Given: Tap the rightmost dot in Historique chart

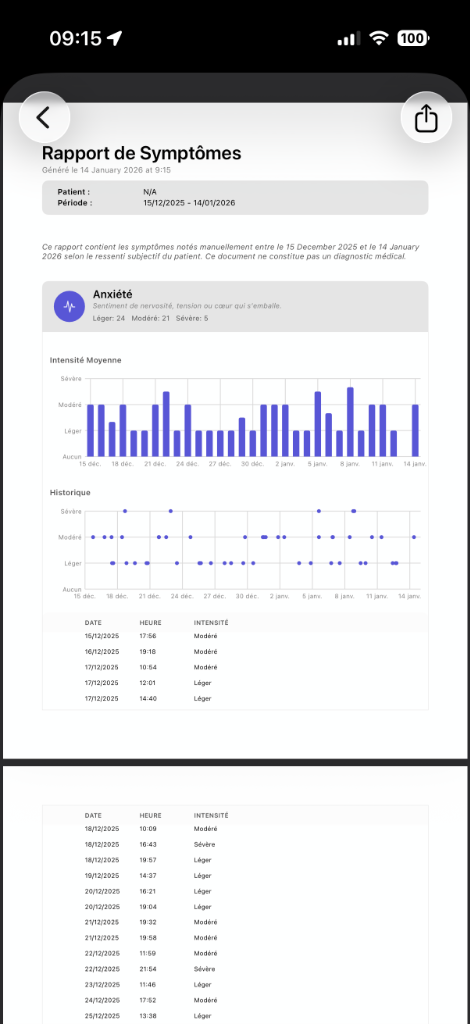Looking at the screenshot, I should click(414, 537).
